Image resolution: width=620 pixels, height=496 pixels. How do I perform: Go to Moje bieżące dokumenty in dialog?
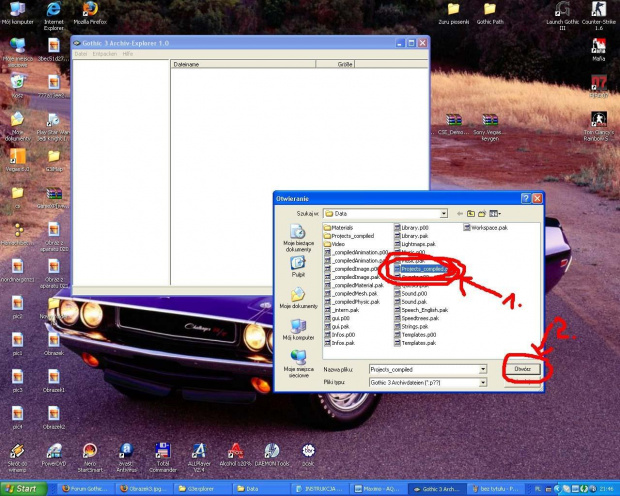tap(299, 238)
